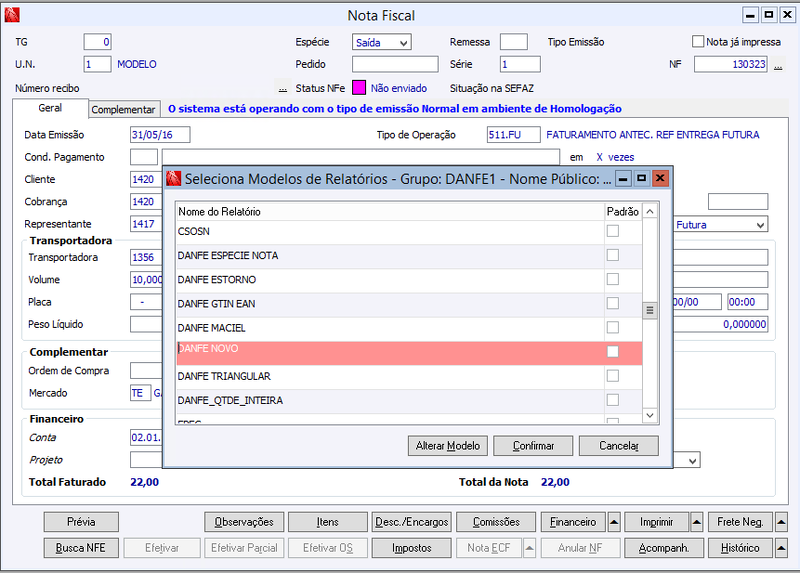Image resolution: width=800 pixels, height=573 pixels.
Task: Expand the arrow beside Histórico
Action: click(x=781, y=548)
